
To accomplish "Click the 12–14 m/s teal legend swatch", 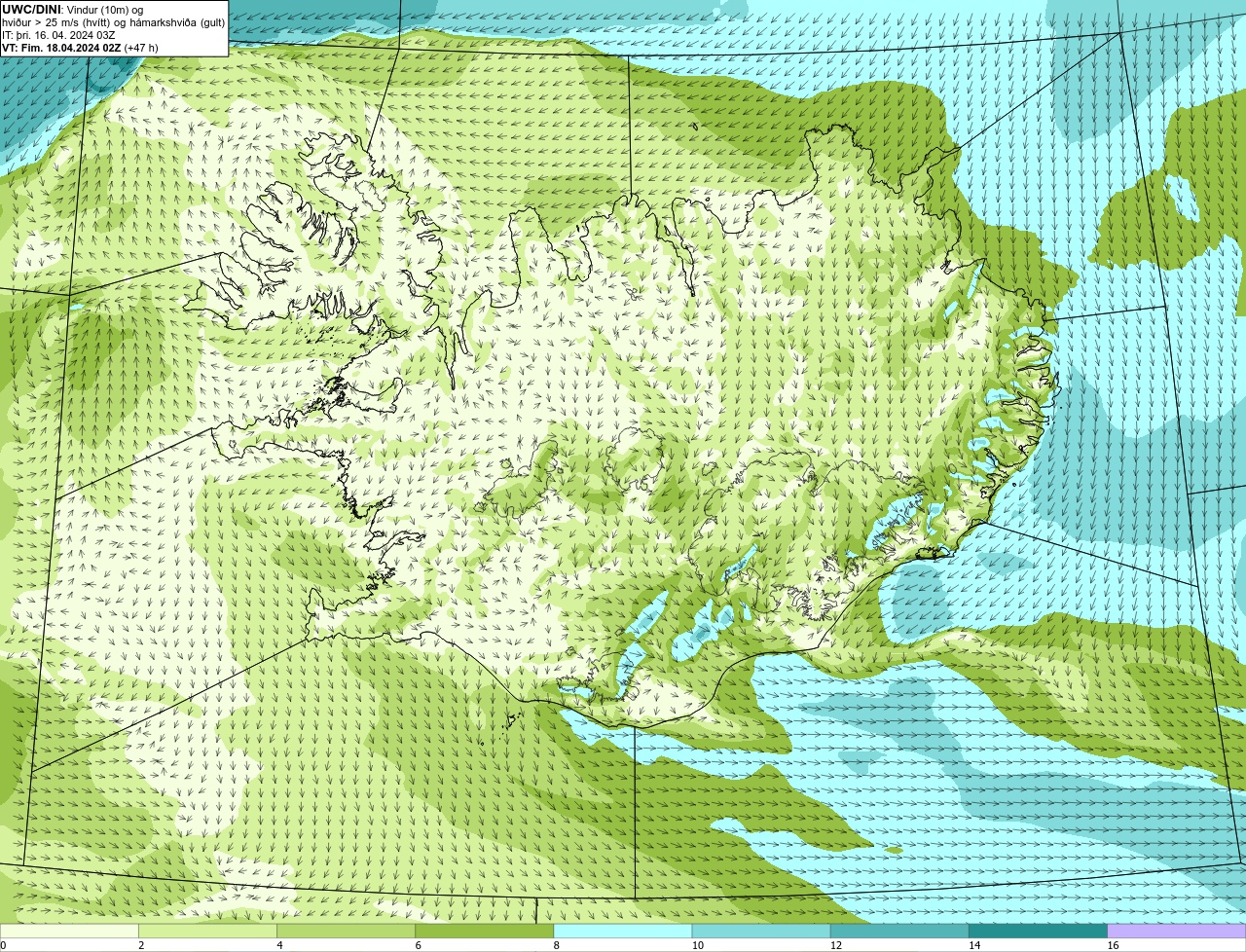I will coord(899,932).
